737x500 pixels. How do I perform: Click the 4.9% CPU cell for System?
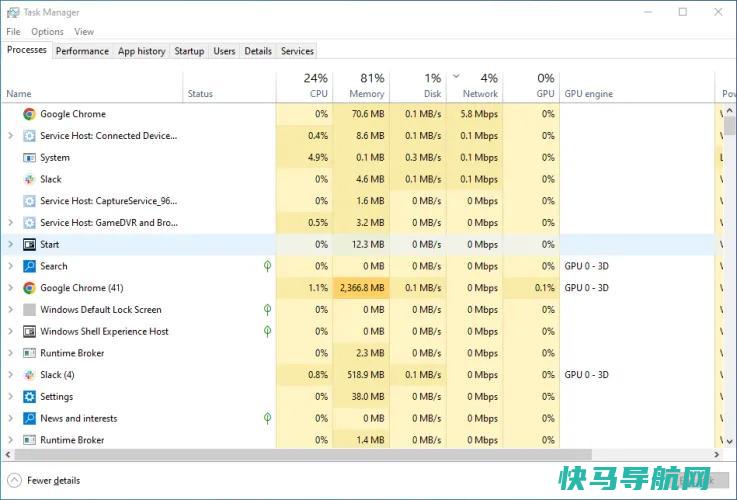[x=305, y=158]
